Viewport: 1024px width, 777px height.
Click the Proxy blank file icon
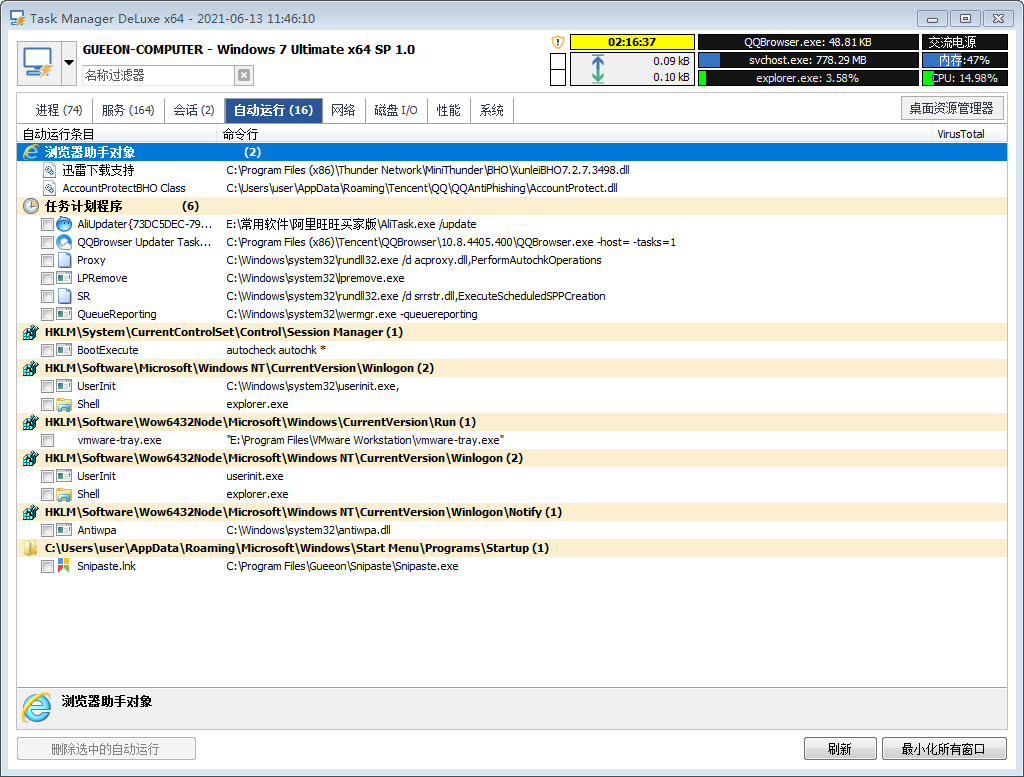click(x=64, y=260)
